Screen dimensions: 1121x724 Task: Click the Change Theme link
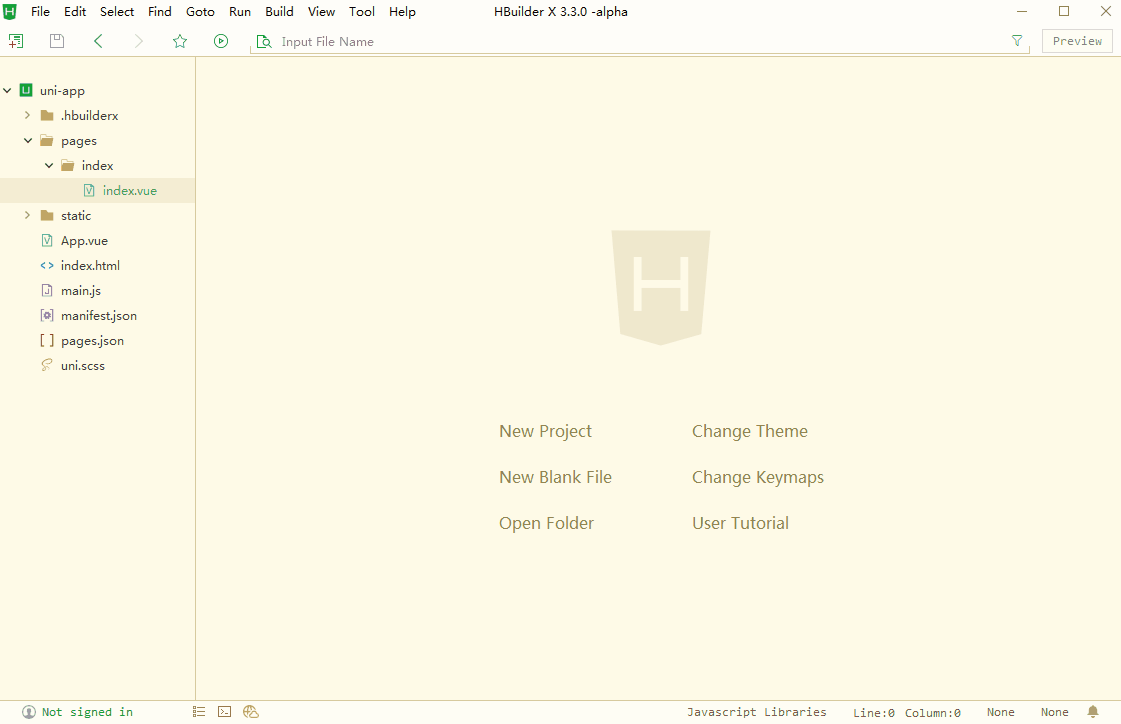pos(749,431)
